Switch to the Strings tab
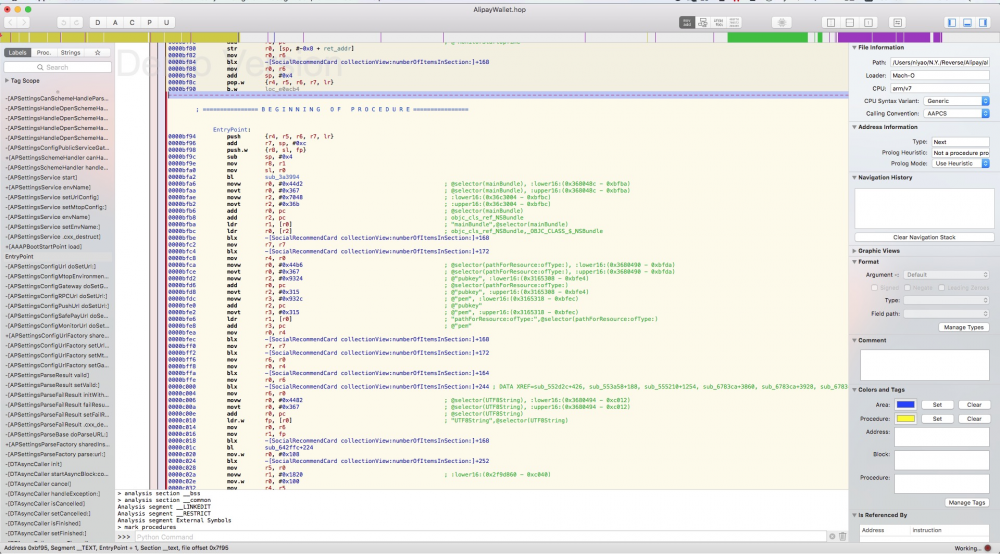The height and width of the screenshot is (554, 1000). [70, 52]
